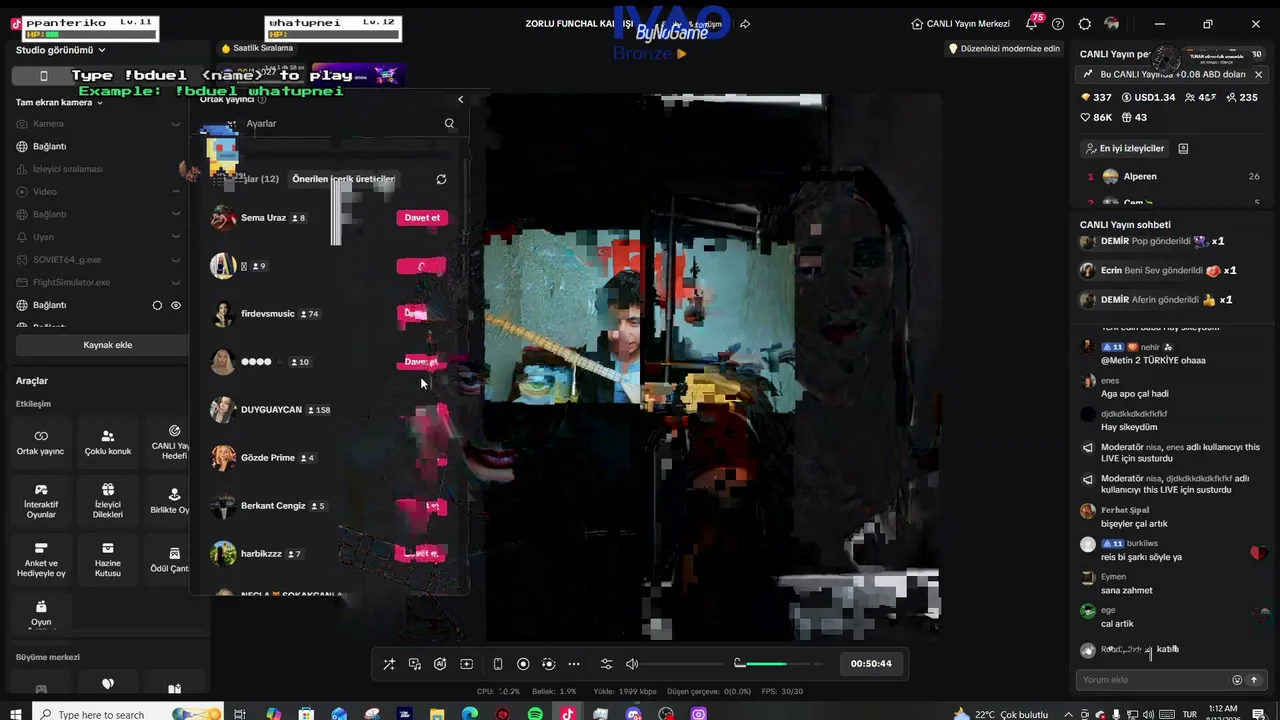
Task: Select top viewer Alperen
Action: click(x=1171, y=177)
